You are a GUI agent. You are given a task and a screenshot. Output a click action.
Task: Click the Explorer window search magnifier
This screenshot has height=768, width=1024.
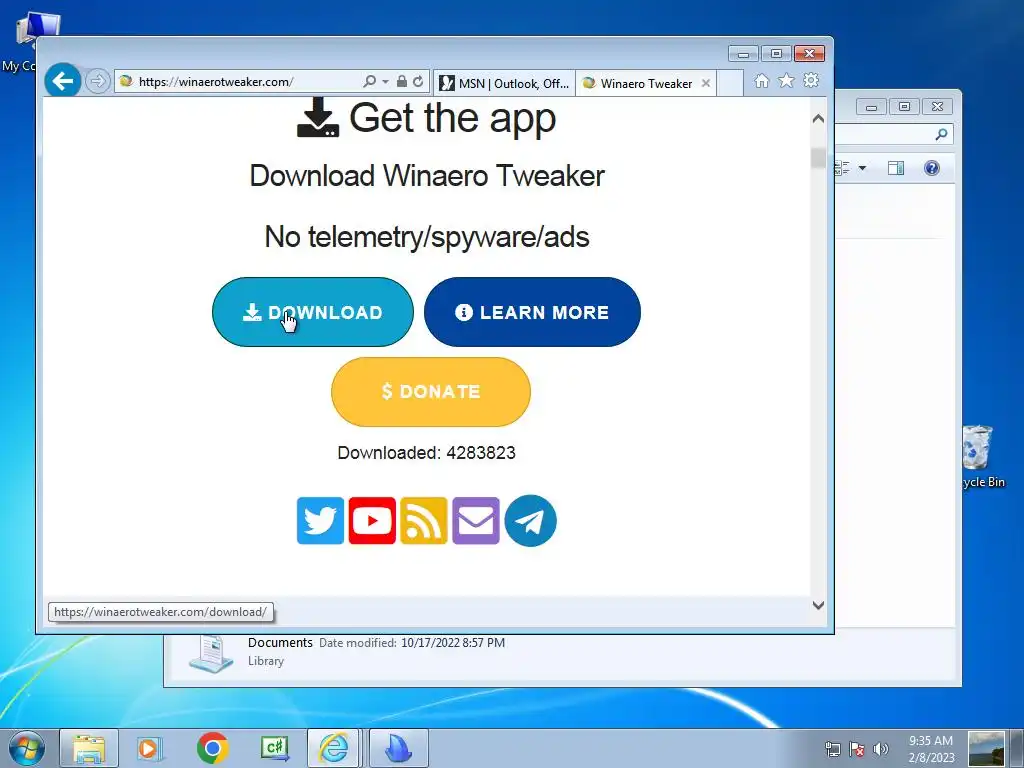click(941, 135)
